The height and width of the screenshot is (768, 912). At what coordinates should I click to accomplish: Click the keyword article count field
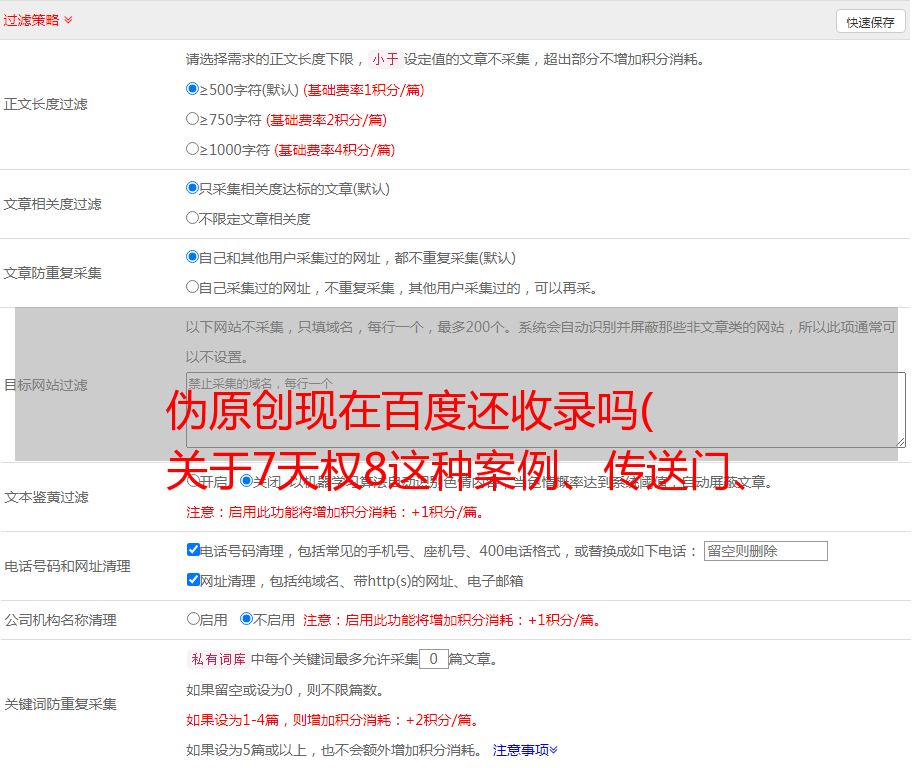[x=433, y=659]
